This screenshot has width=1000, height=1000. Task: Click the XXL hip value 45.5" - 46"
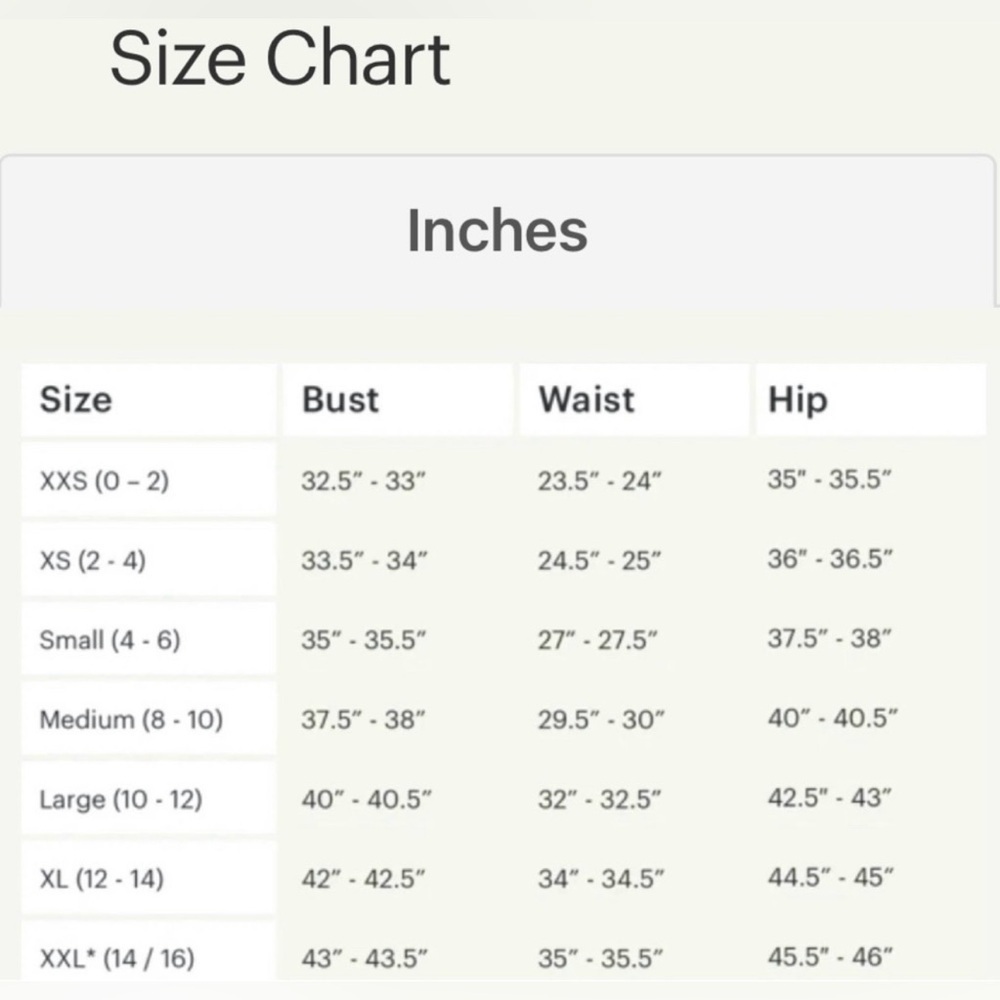[x=830, y=957]
